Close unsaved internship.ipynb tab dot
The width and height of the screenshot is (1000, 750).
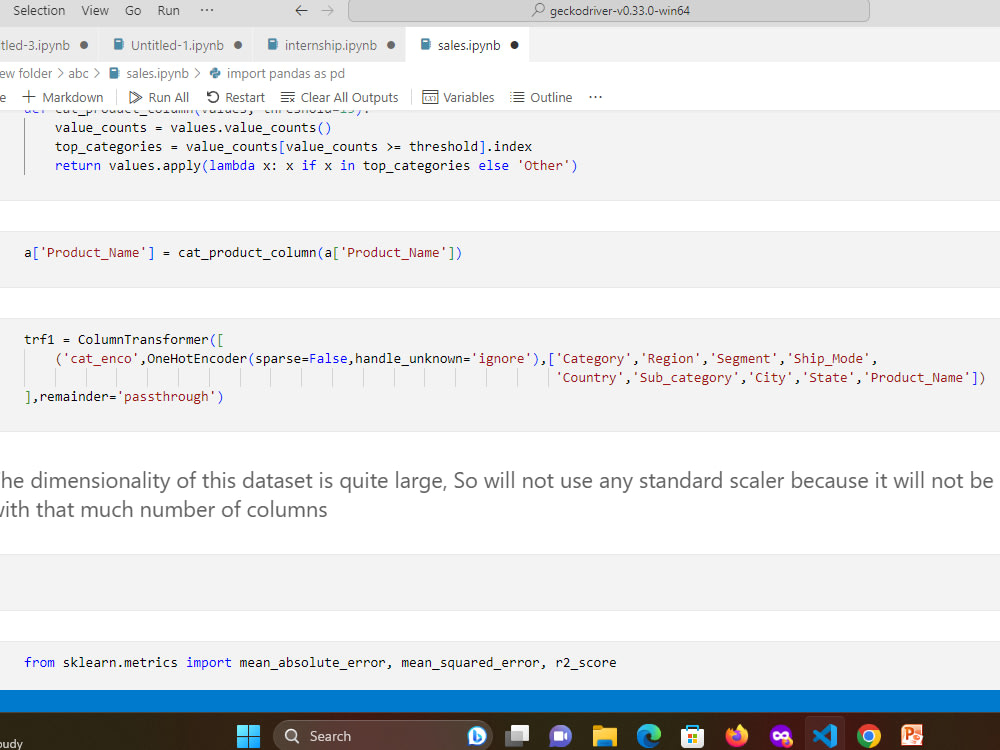pos(391,45)
